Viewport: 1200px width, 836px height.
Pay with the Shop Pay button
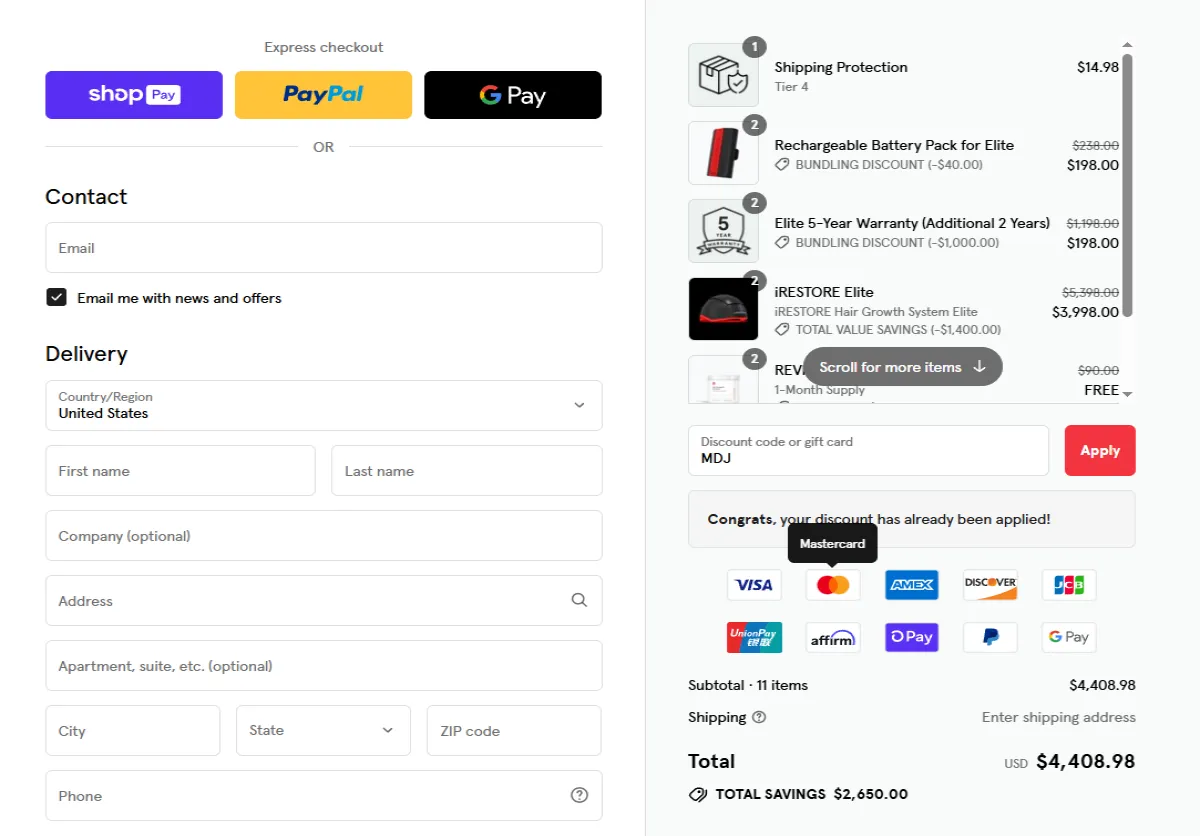point(134,95)
